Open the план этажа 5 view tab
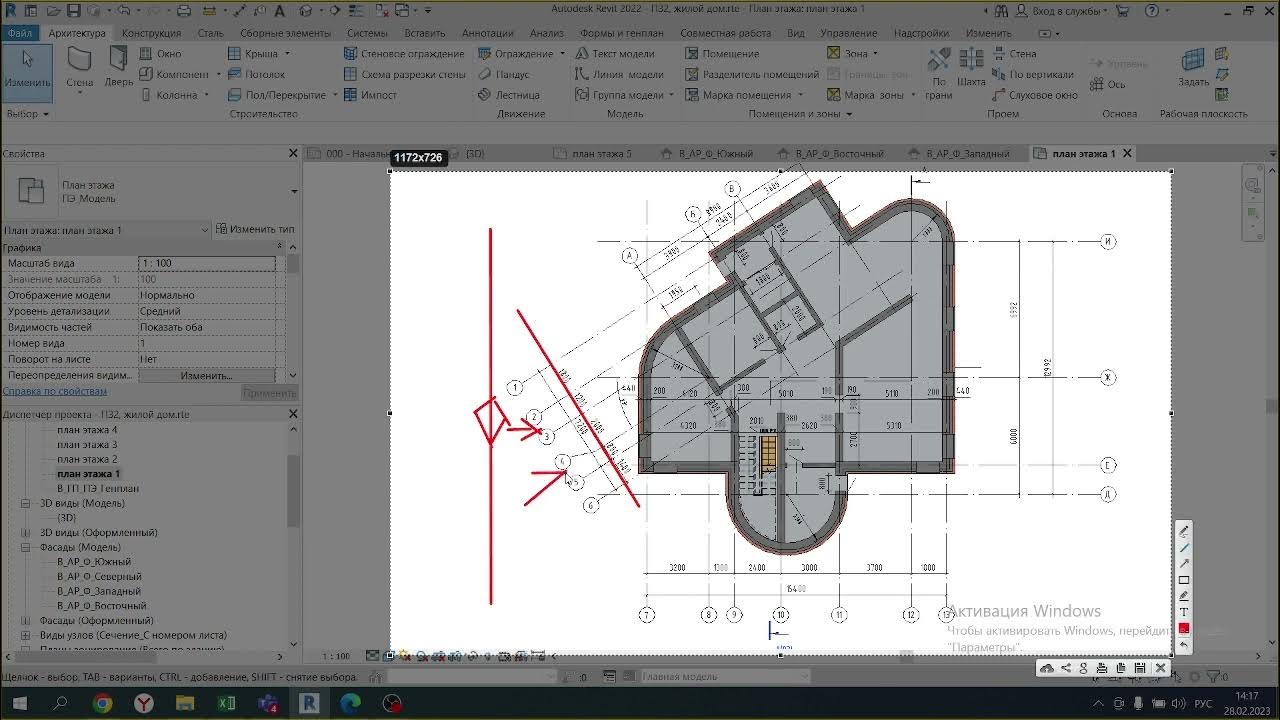Viewport: 1280px width, 720px height. (601, 154)
